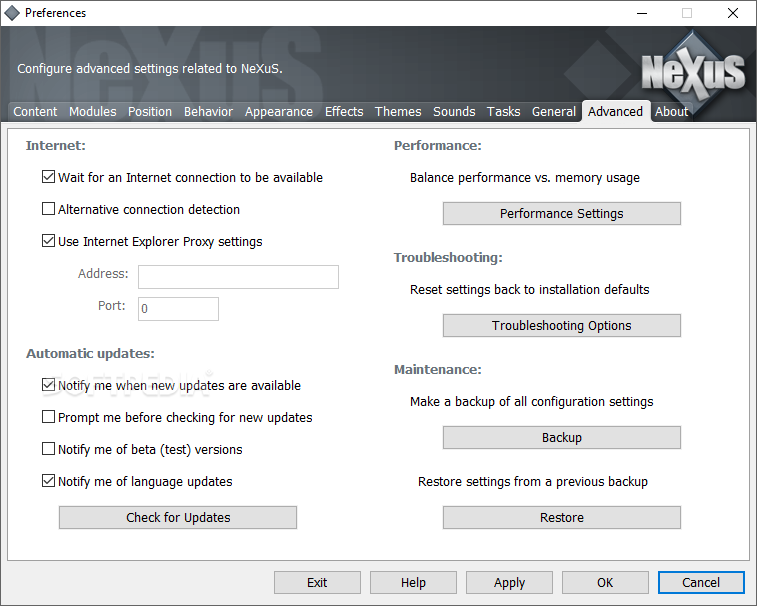
Task: Go to the Tasks tab
Action: [503, 112]
